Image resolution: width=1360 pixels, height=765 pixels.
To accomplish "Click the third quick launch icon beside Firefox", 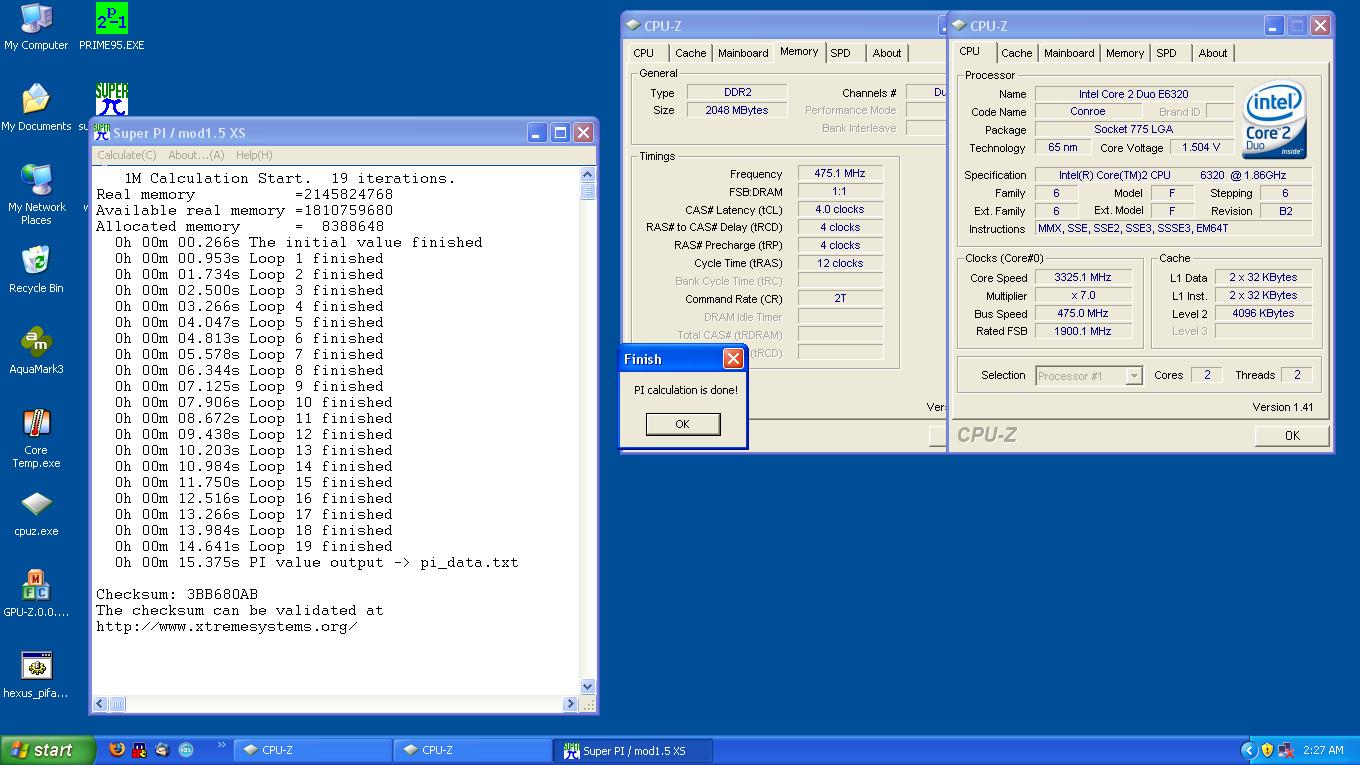I will 162,749.
